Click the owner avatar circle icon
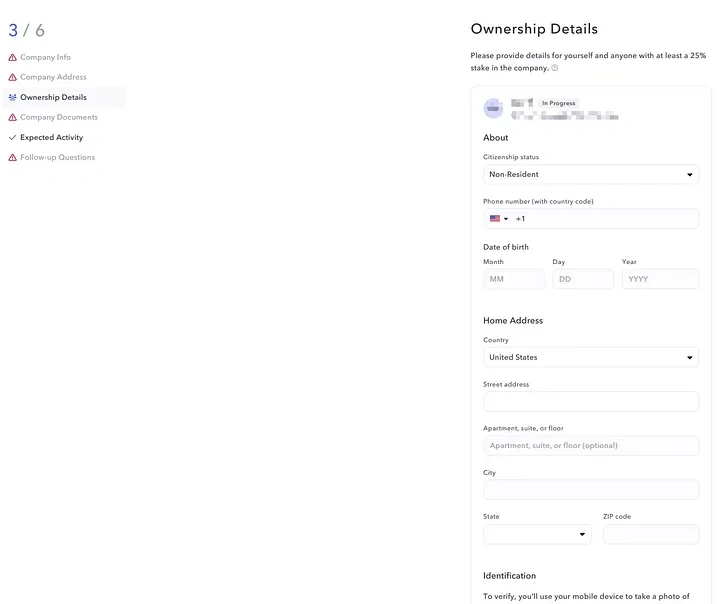 tap(493, 109)
